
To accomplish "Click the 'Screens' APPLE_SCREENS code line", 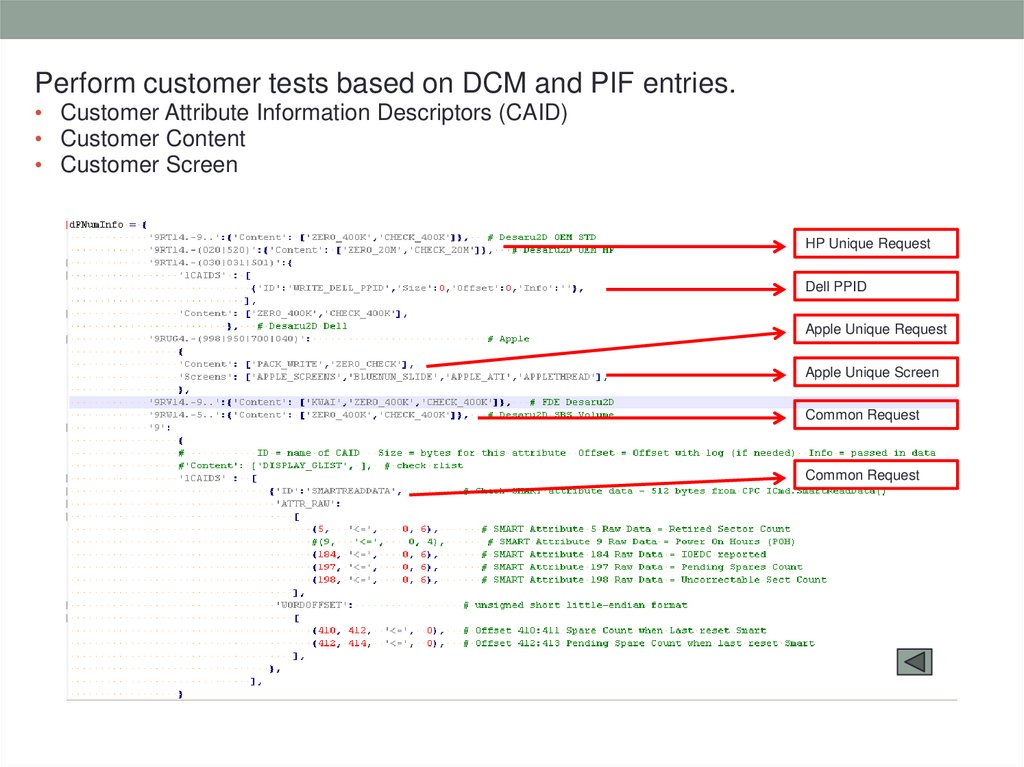I will pyautogui.click(x=394, y=376).
